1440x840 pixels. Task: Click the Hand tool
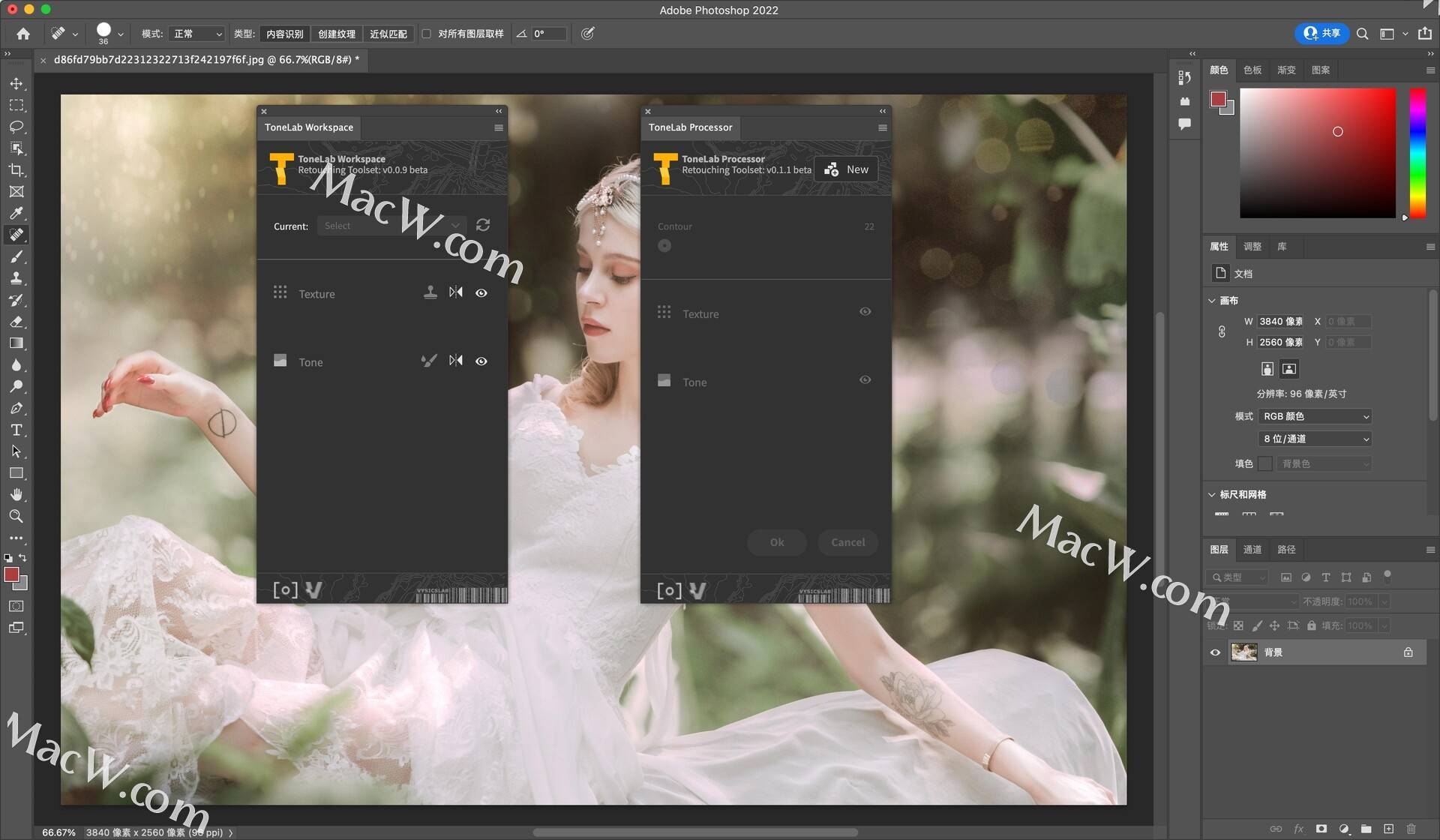click(16, 494)
